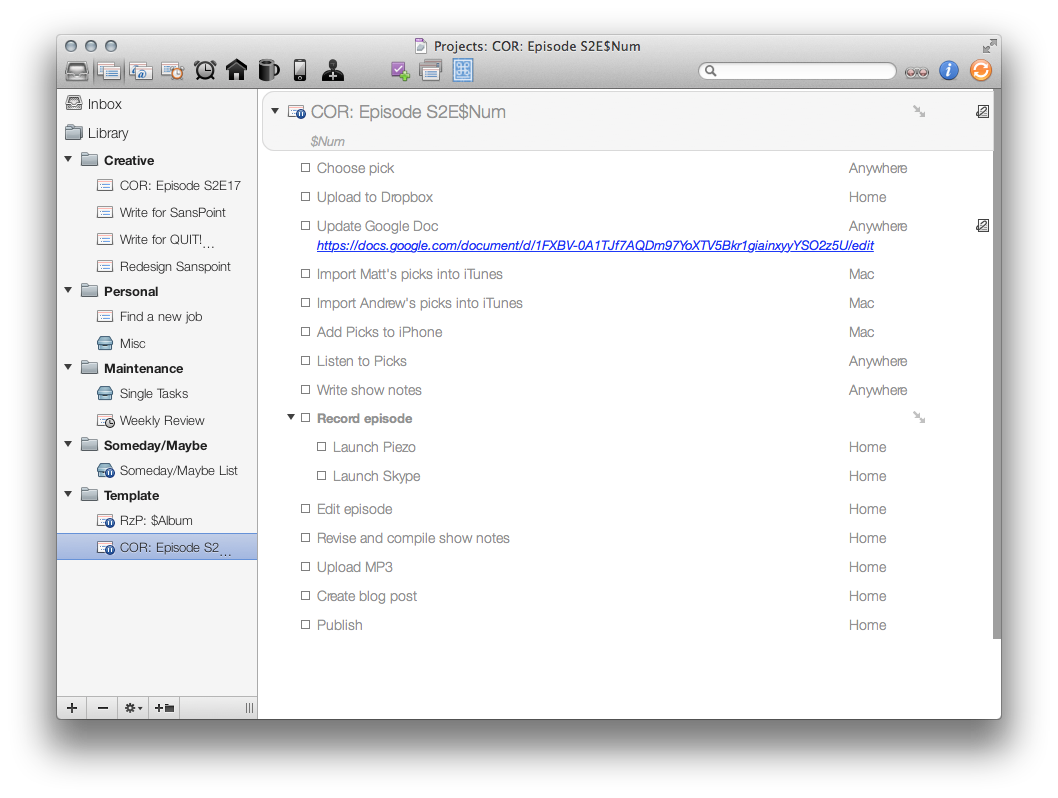Image resolution: width=1058 pixels, height=798 pixels.
Task: Check off Choose pick task
Action: (x=306, y=167)
